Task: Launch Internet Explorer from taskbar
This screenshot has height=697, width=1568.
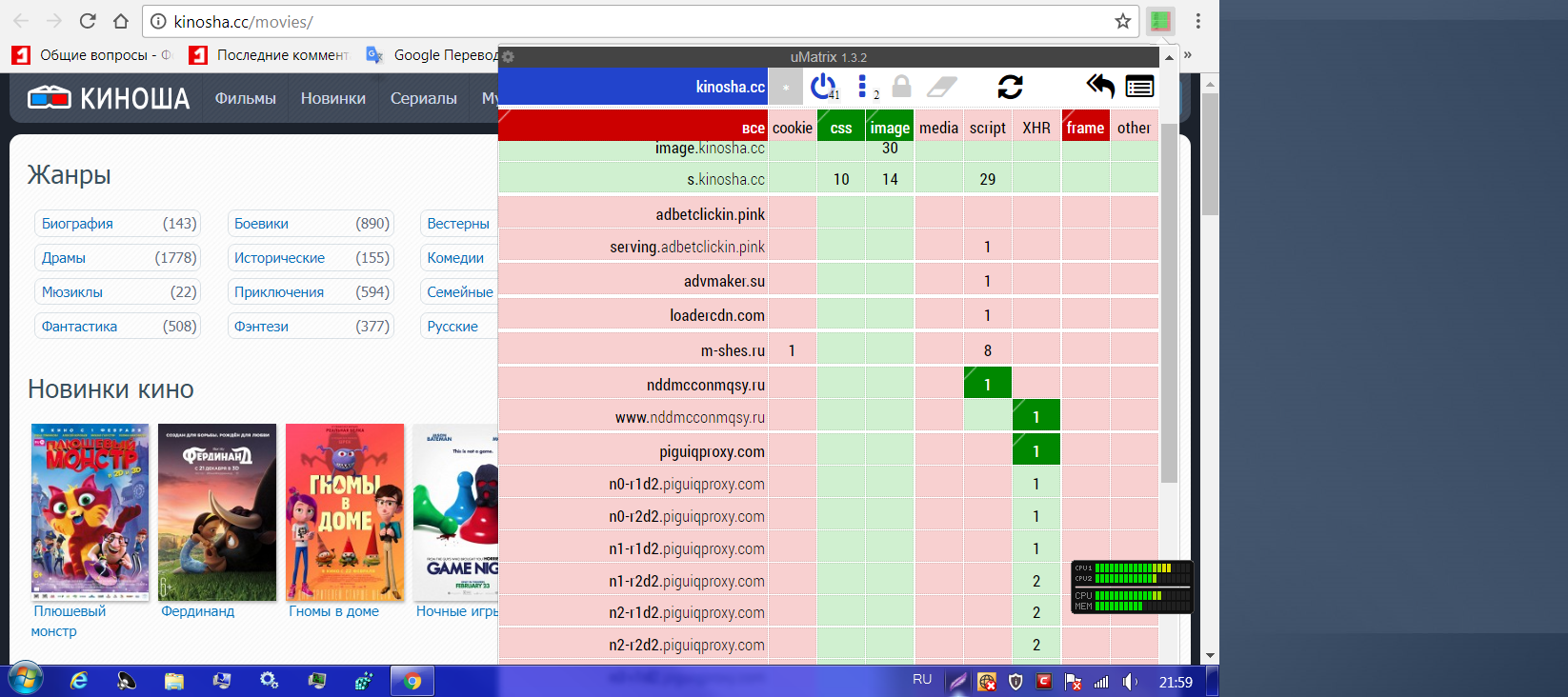Action: coord(79,681)
